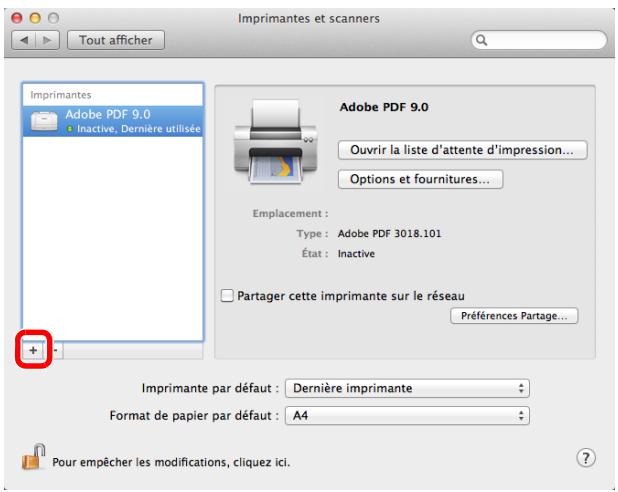
Task: Click the minus button to remove printer
Action: click(x=56, y=350)
